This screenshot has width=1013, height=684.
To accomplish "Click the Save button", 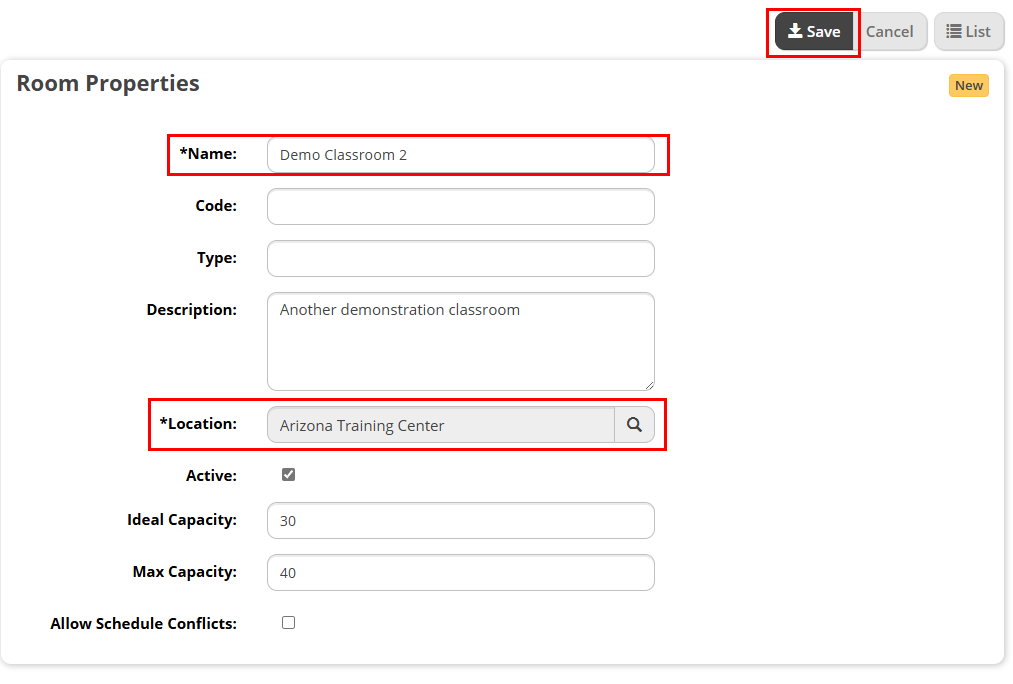I will [814, 32].
